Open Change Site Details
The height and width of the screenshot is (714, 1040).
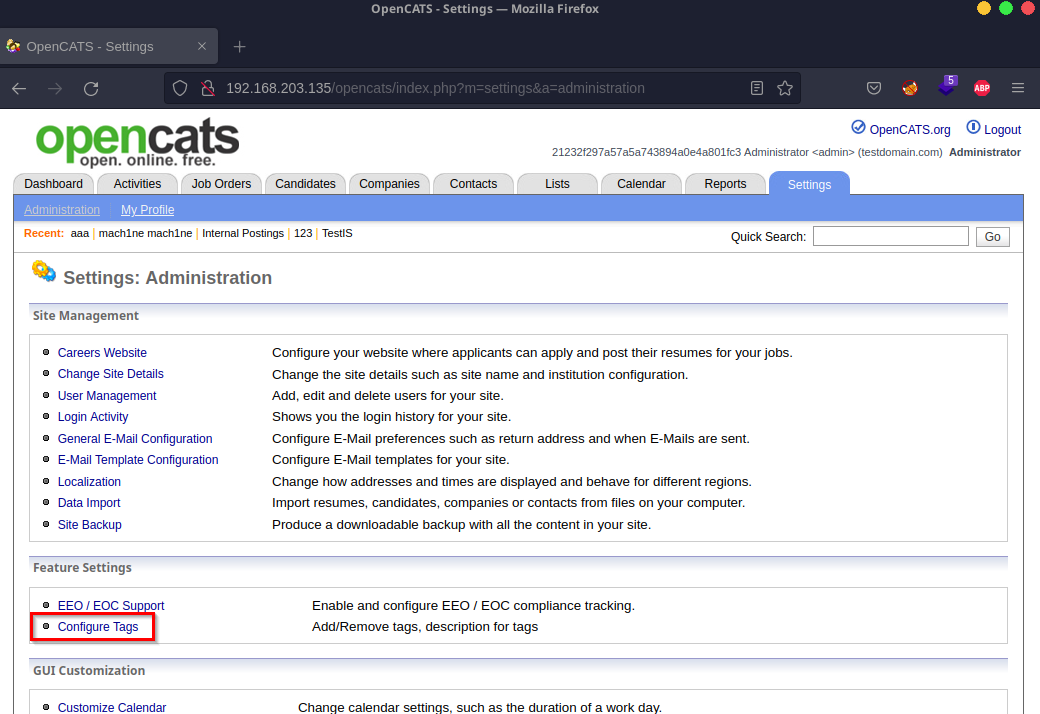(x=110, y=374)
